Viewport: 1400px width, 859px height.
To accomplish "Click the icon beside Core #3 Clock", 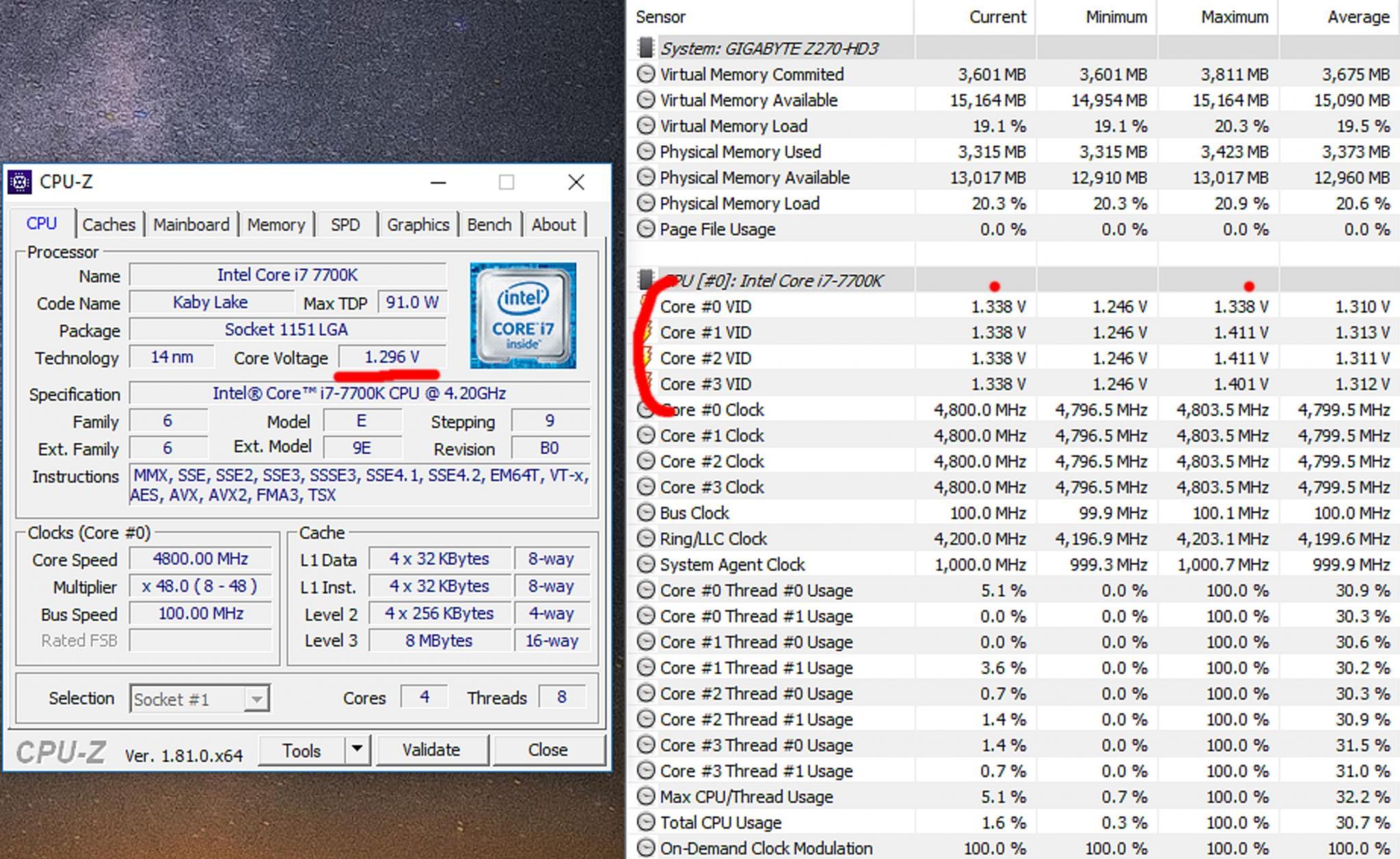I will click(645, 487).
